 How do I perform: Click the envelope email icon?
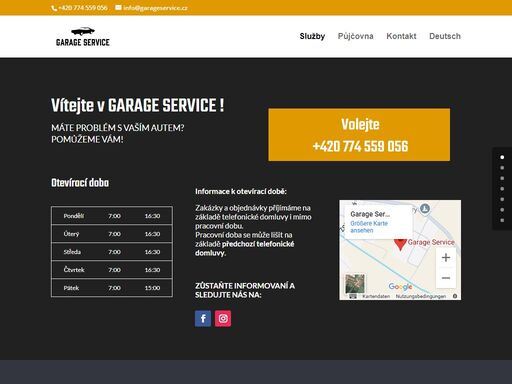tap(118, 7)
